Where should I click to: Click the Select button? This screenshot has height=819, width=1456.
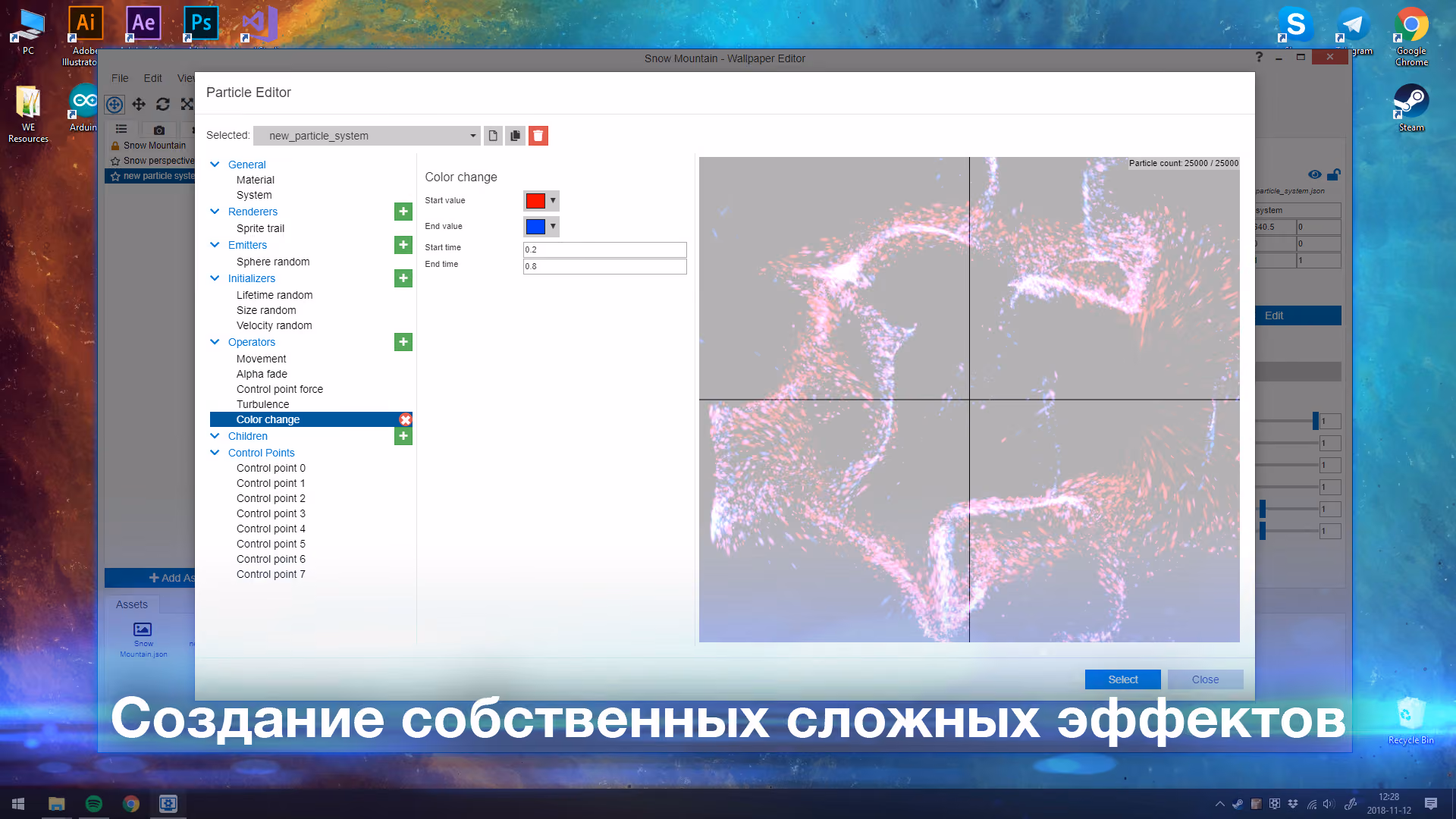[x=1123, y=679]
